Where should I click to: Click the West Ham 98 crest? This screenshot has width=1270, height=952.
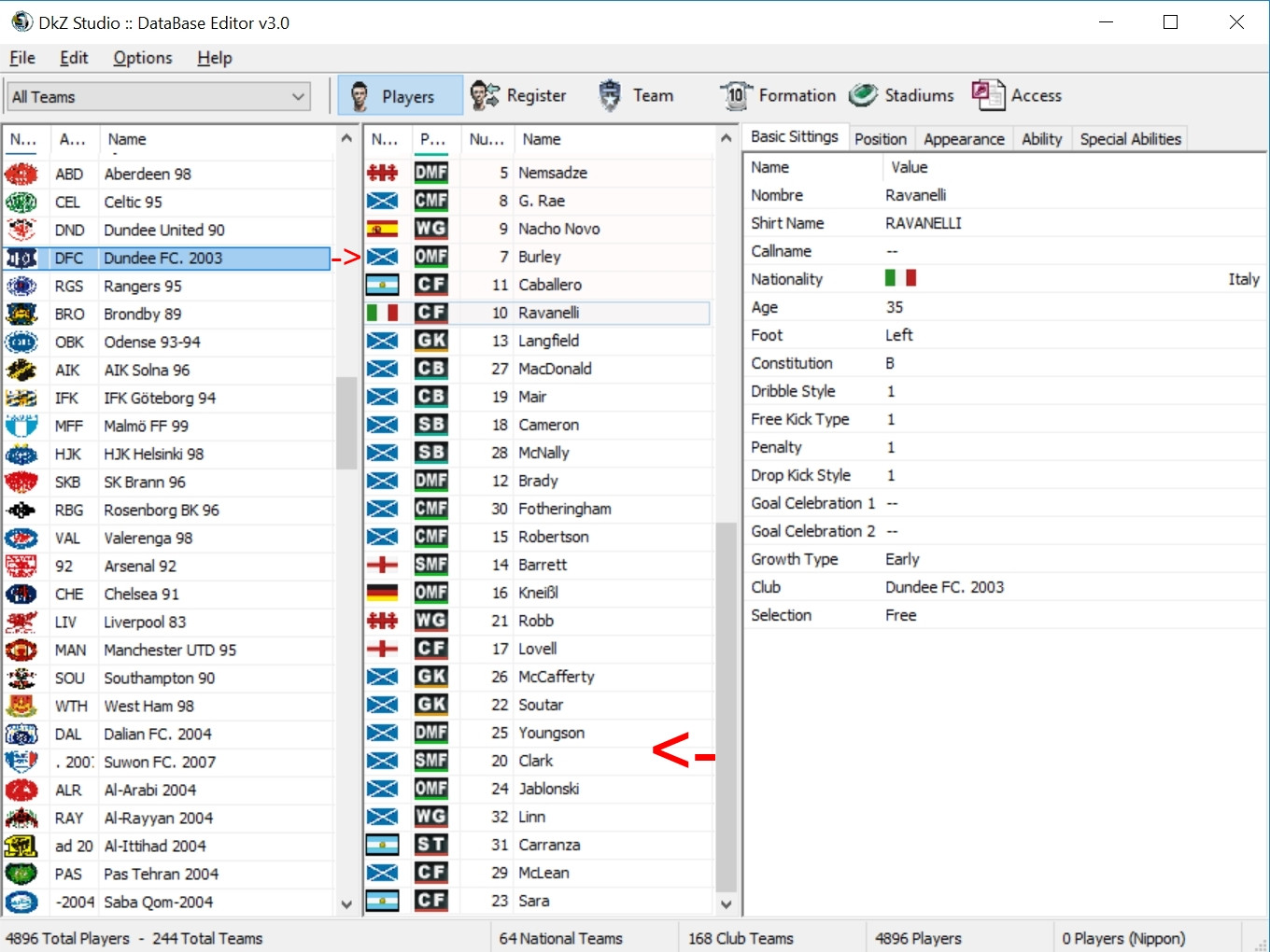(21, 706)
